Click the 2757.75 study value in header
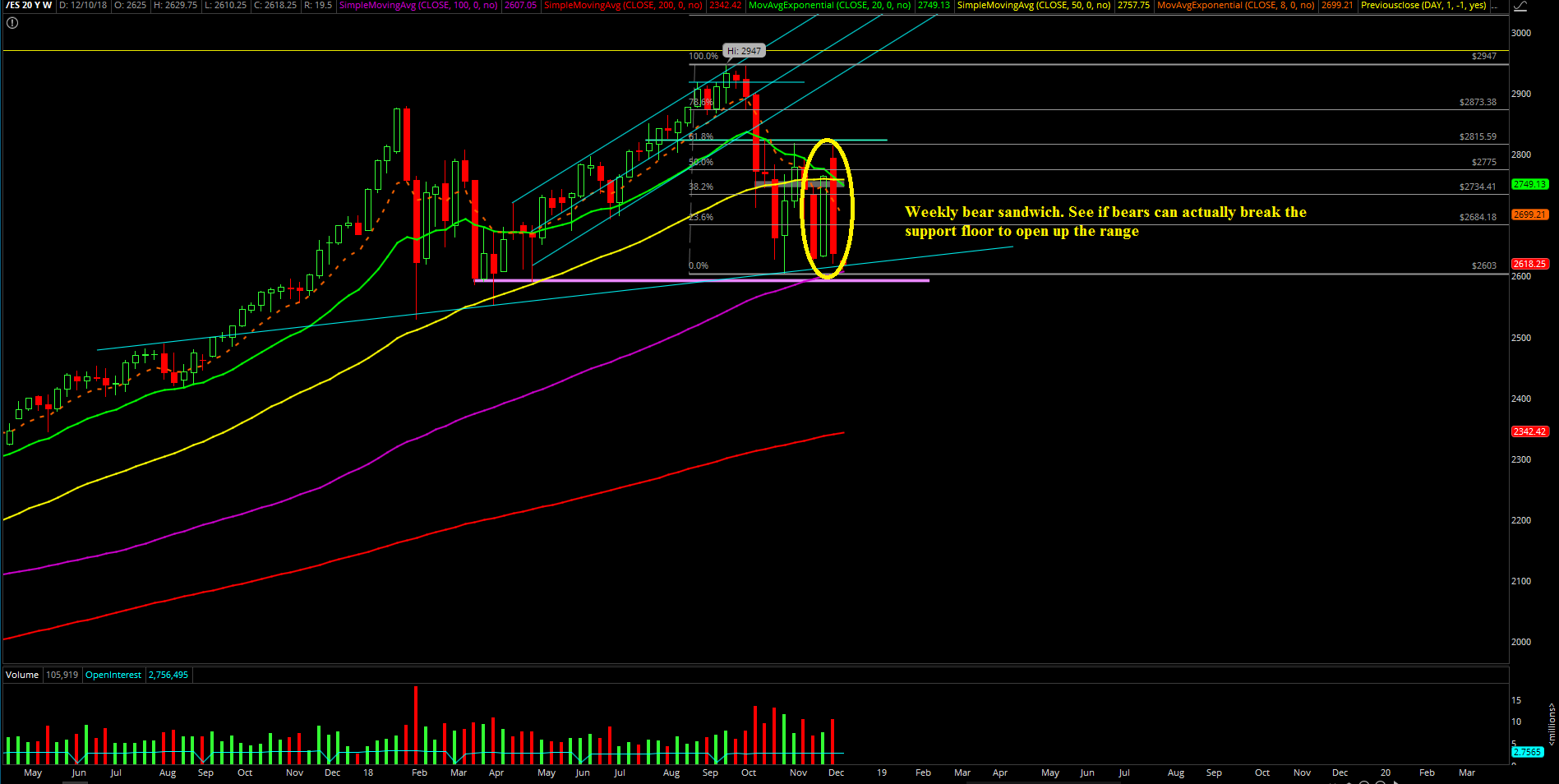The height and width of the screenshot is (784, 1559). (1133, 5)
